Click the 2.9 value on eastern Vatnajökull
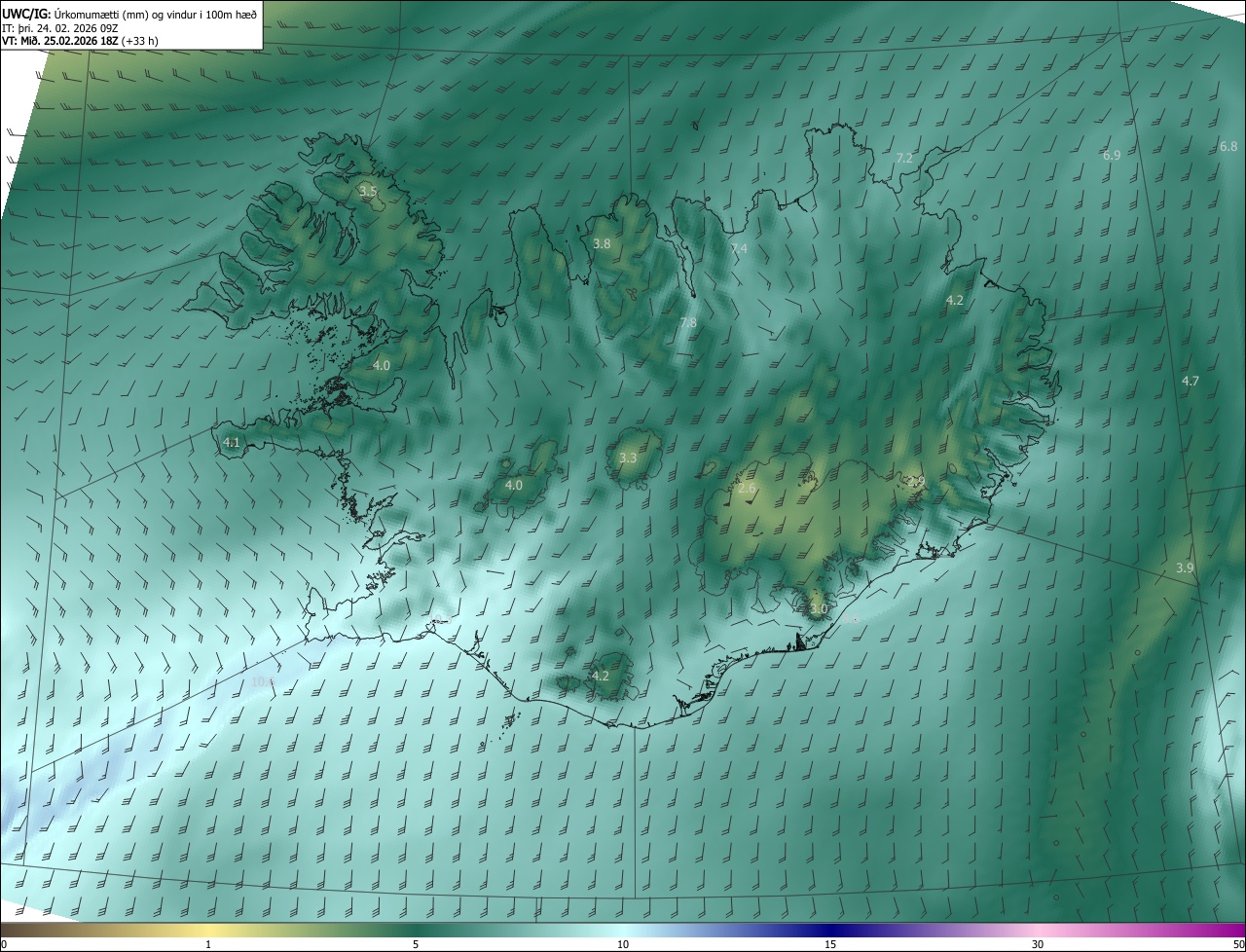The image size is (1246, 952). point(916,481)
